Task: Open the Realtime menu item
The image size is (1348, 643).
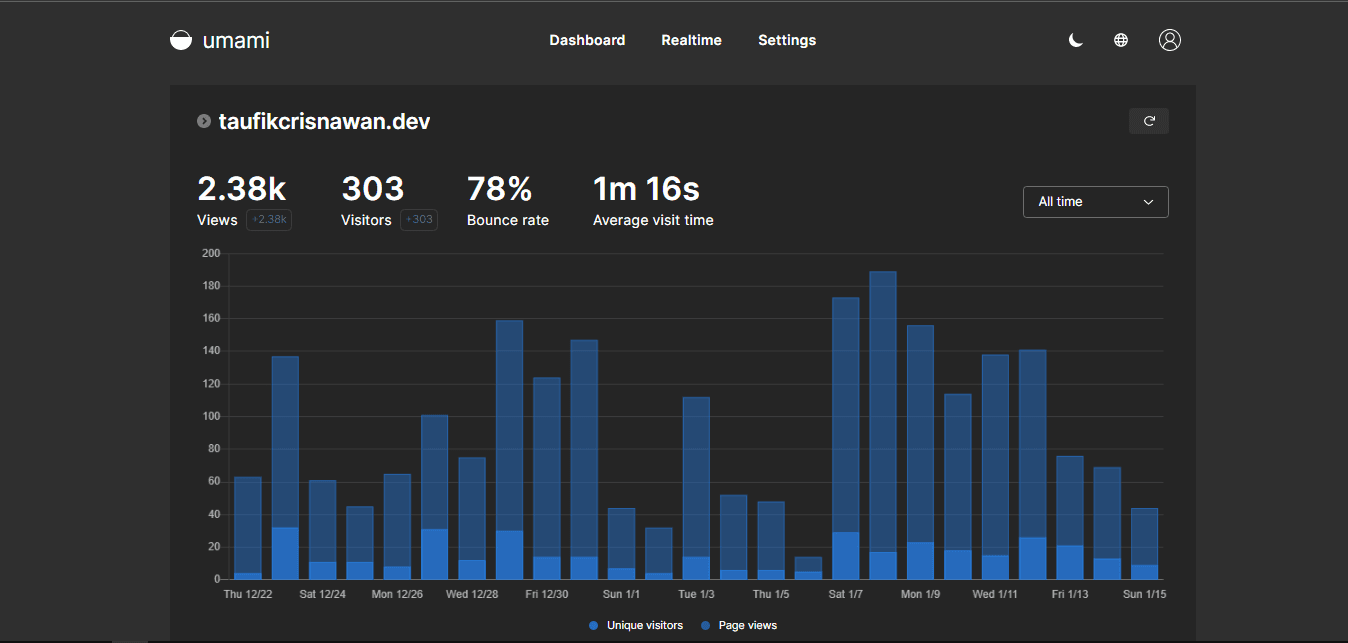Action: tap(691, 40)
